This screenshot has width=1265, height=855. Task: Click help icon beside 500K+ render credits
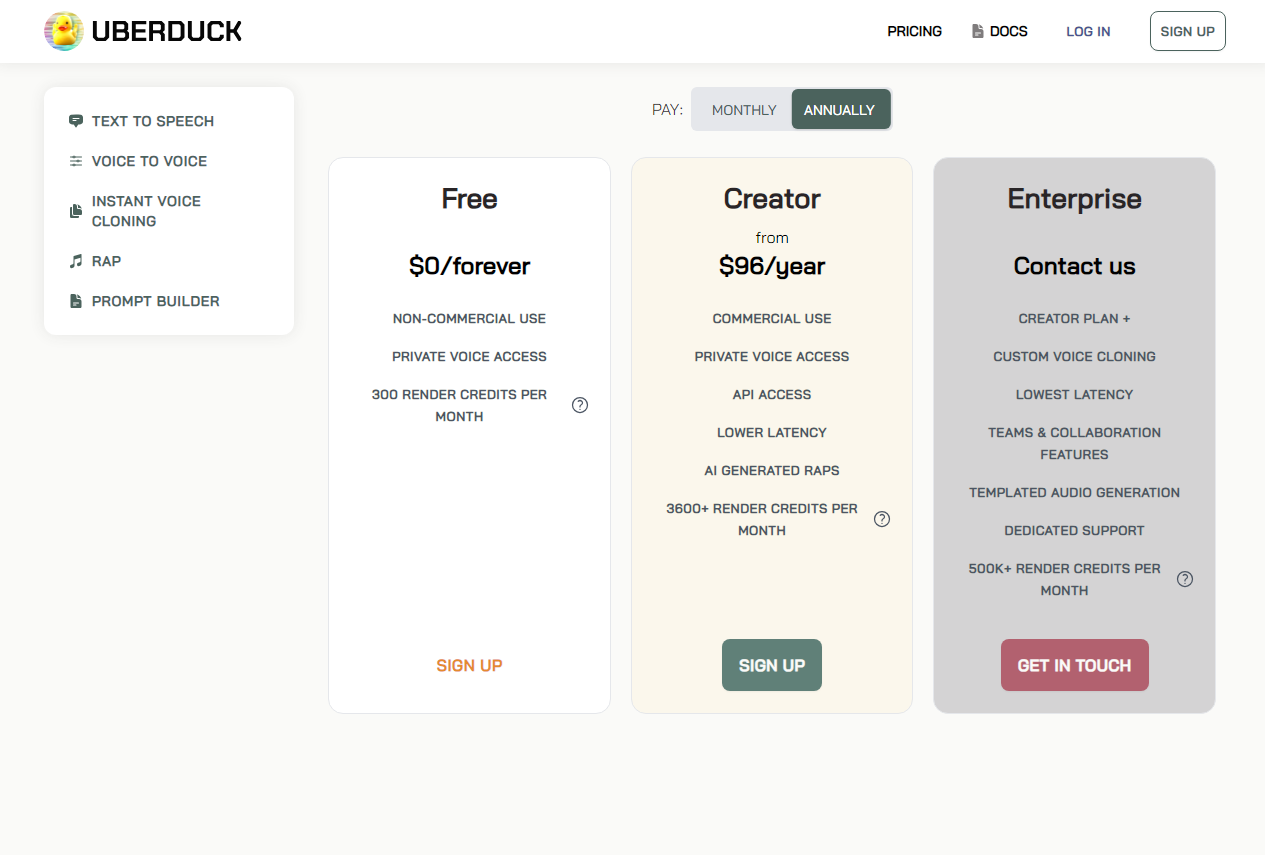[1185, 579]
